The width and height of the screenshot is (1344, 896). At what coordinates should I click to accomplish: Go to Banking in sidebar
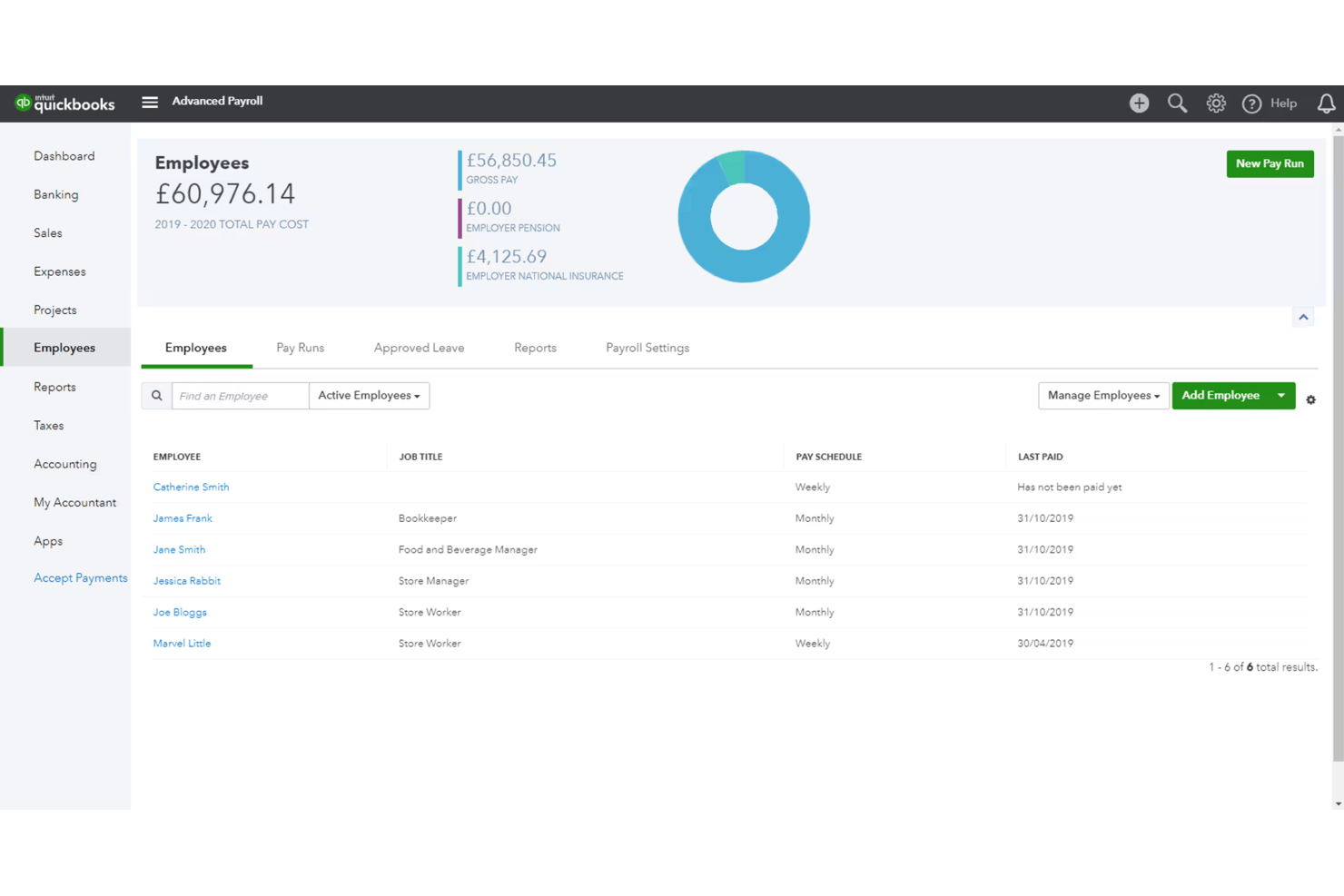tap(56, 194)
